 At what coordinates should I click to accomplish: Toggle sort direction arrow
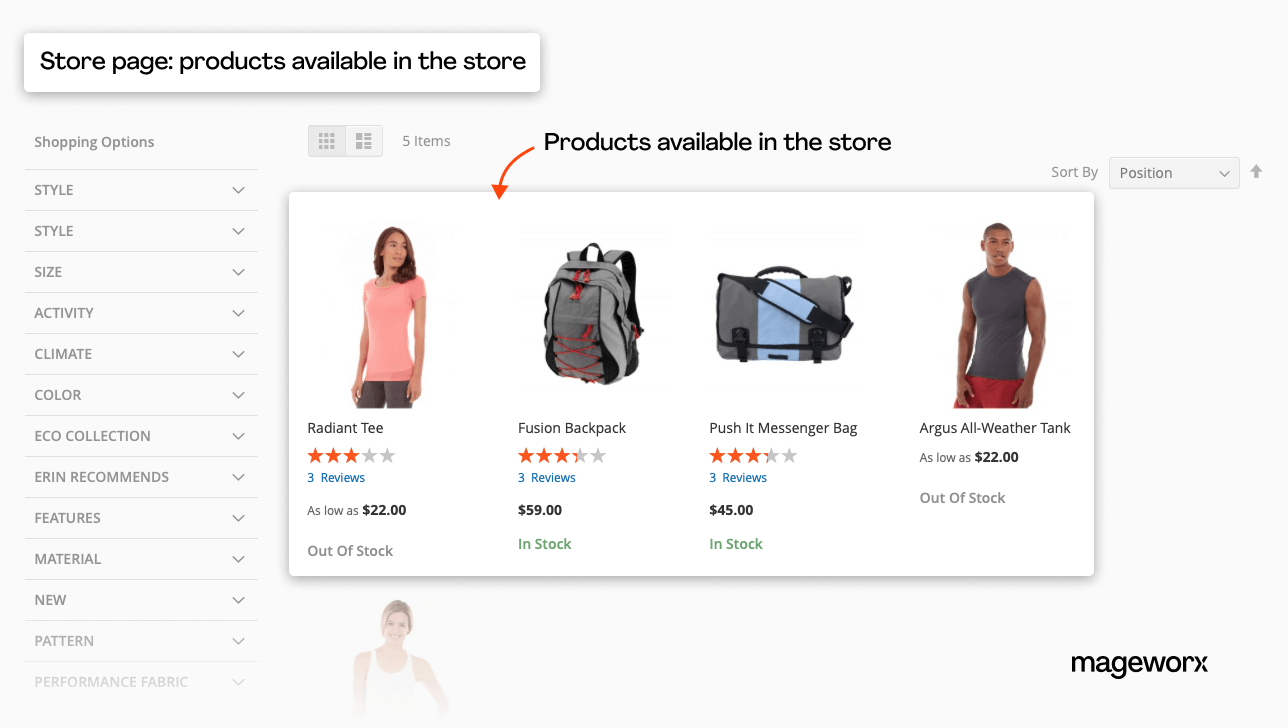coord(1256,172)
